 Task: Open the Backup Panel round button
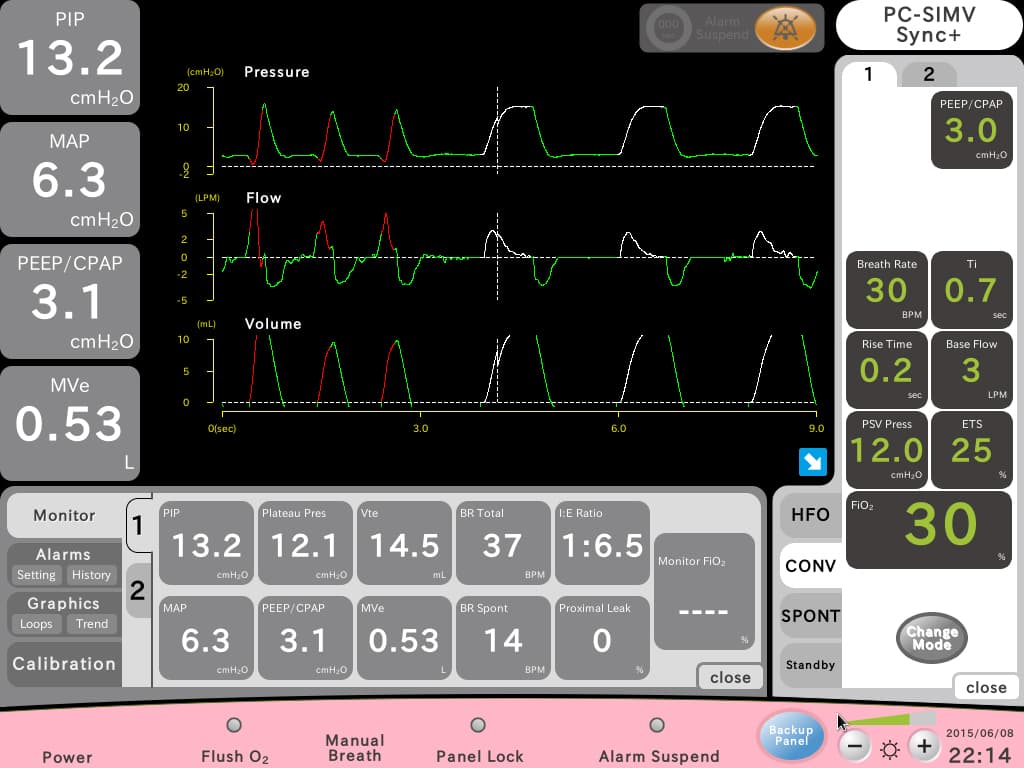791,735
